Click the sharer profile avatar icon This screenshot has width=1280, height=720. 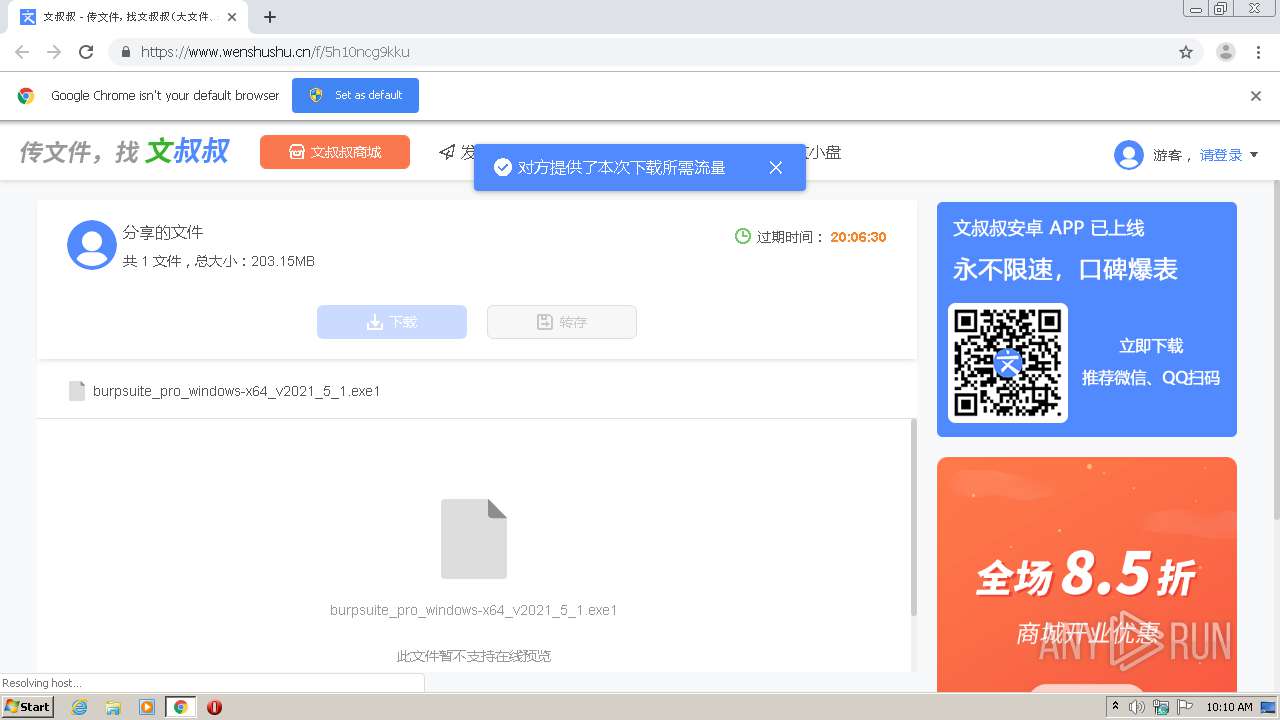tap(92, 245)
